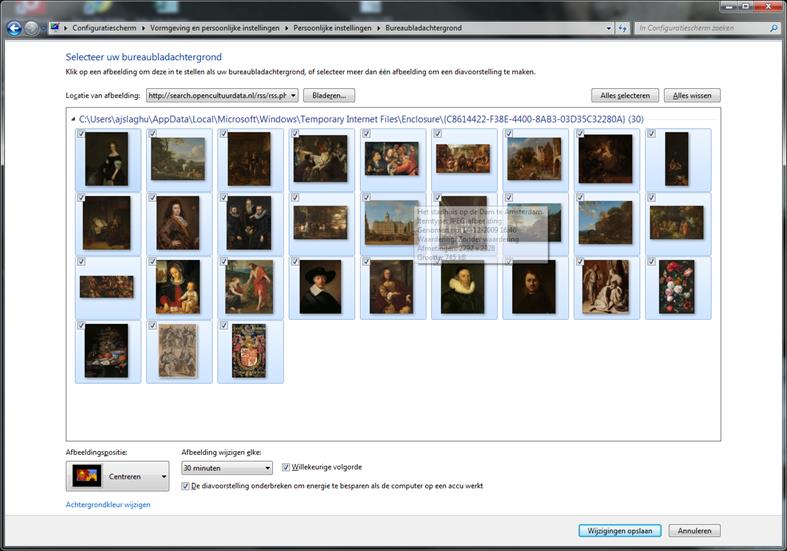
Task: Select the man with white ruff collar portrait
Action: click(463, 287)
